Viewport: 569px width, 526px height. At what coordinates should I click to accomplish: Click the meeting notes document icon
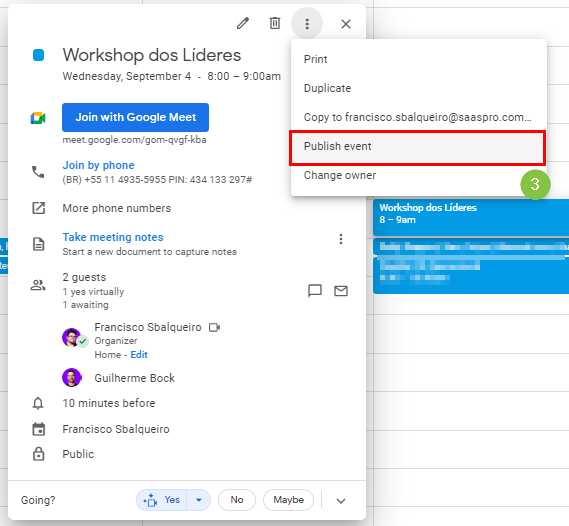38,244
